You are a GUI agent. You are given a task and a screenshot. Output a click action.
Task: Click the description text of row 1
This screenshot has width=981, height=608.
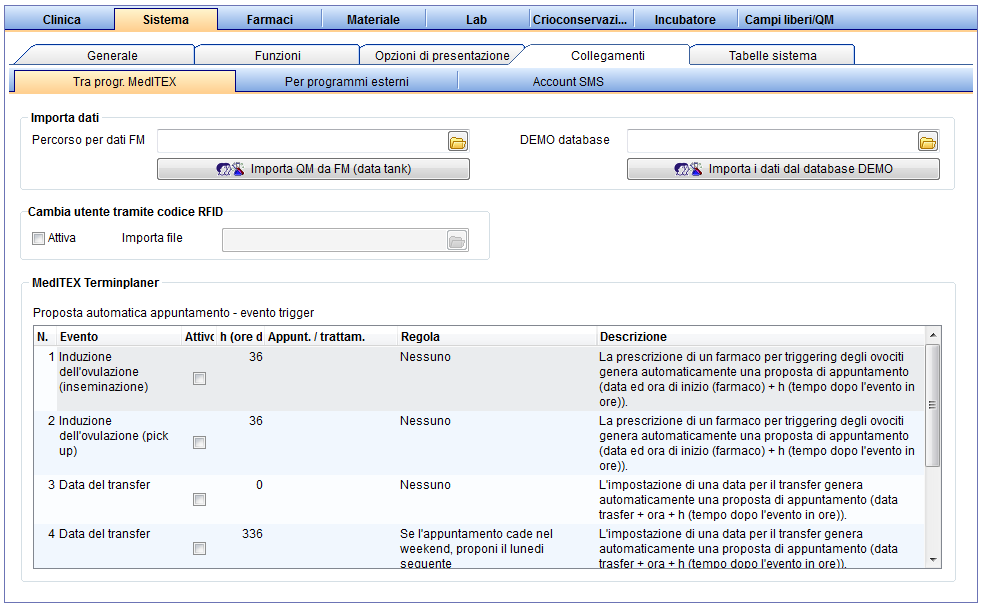click(757, 379)
